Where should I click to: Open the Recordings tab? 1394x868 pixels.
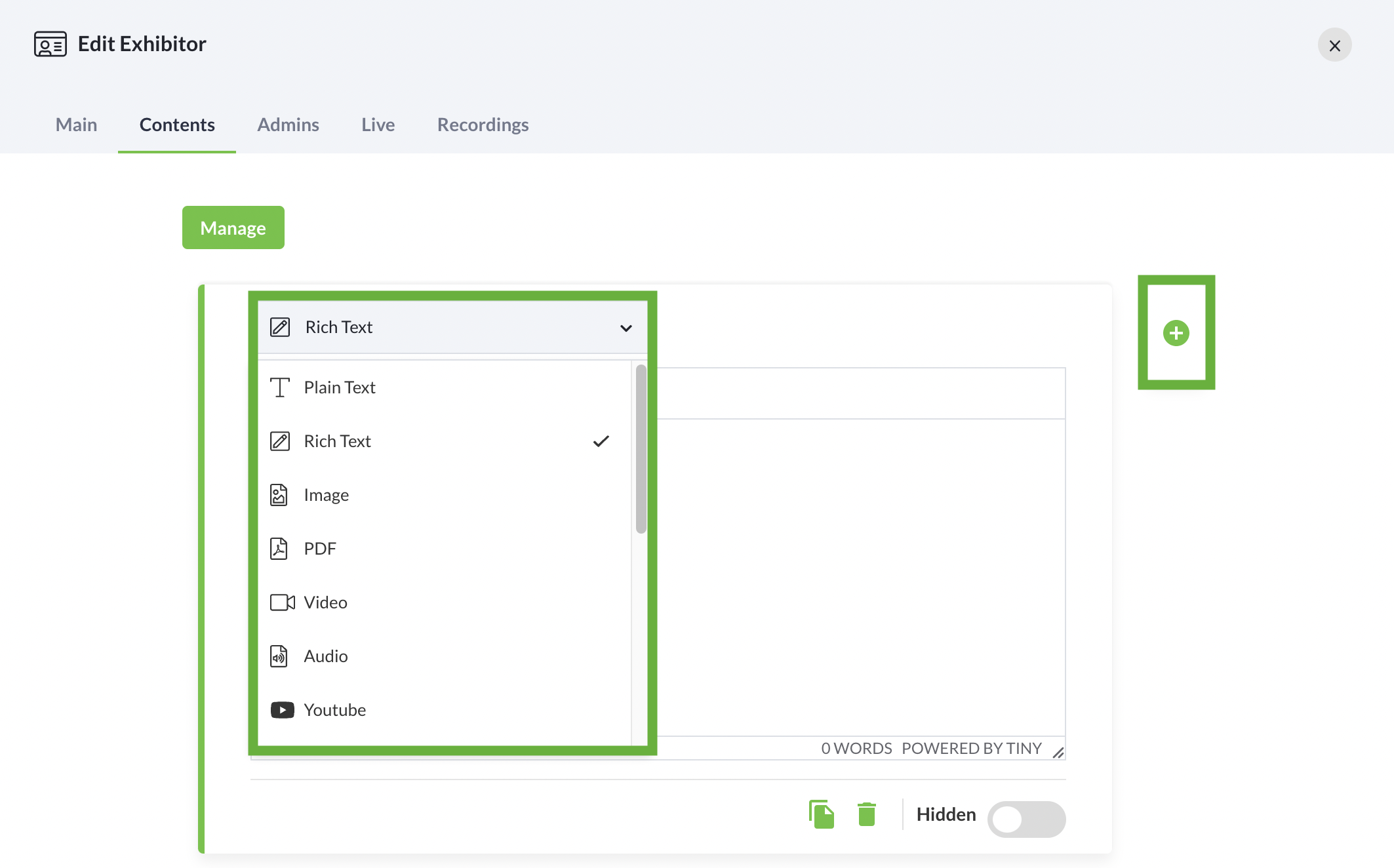tap(483, 125)
